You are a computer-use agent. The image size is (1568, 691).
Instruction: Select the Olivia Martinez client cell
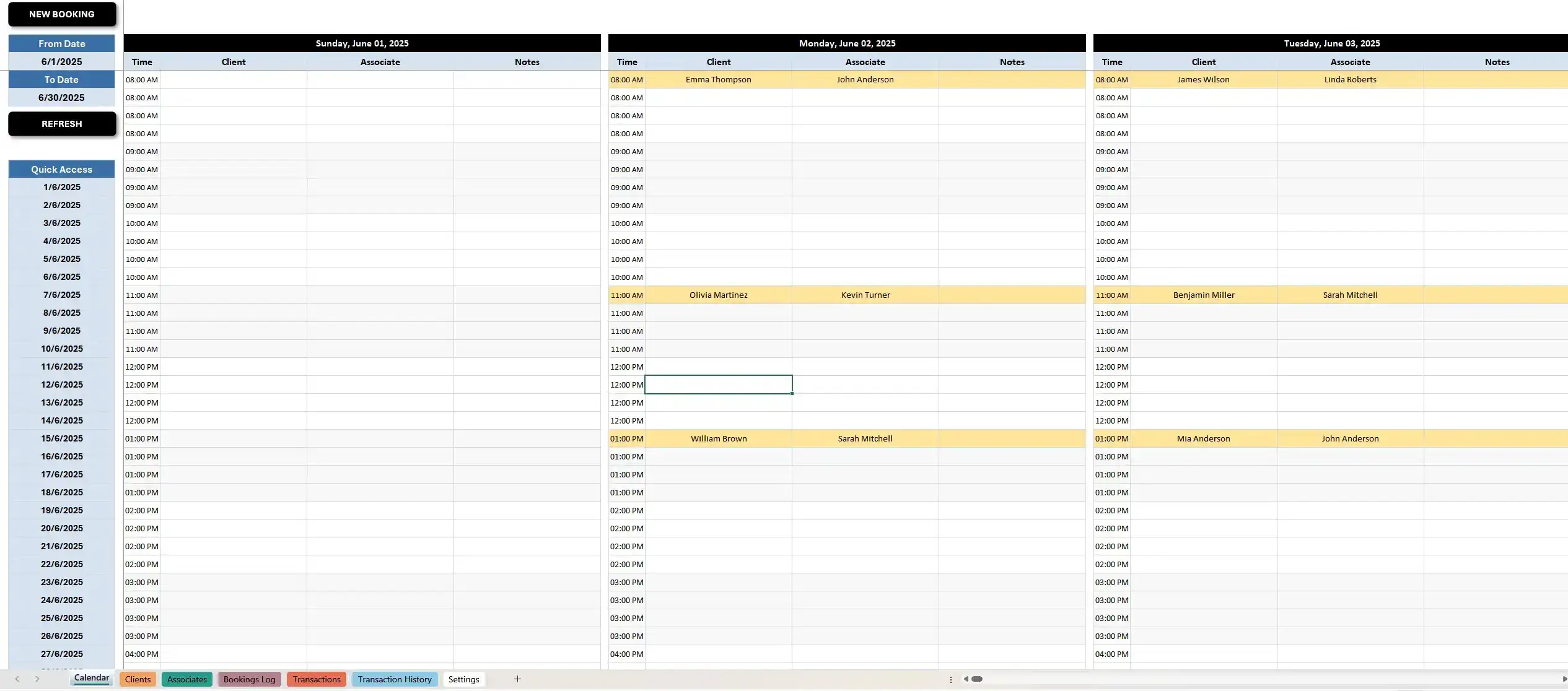coord(719,295)
